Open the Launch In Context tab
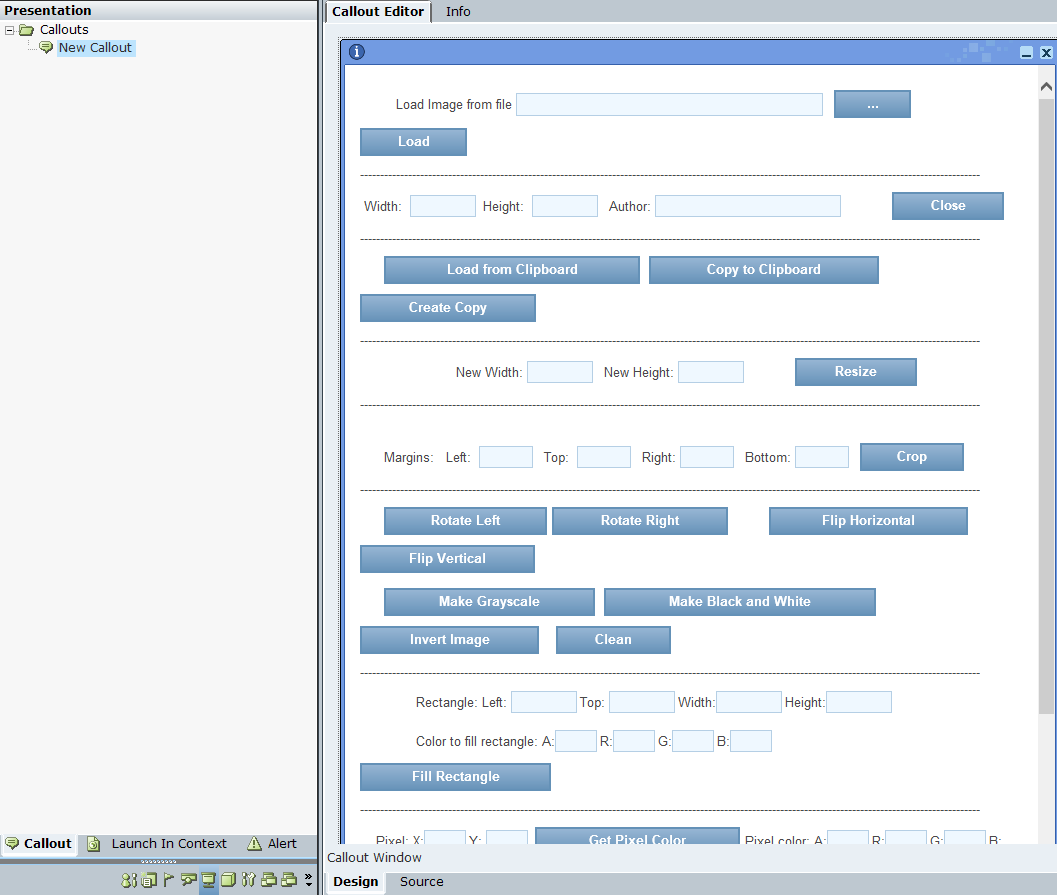The image size is (1057, 895). click(x=168, y=843)
